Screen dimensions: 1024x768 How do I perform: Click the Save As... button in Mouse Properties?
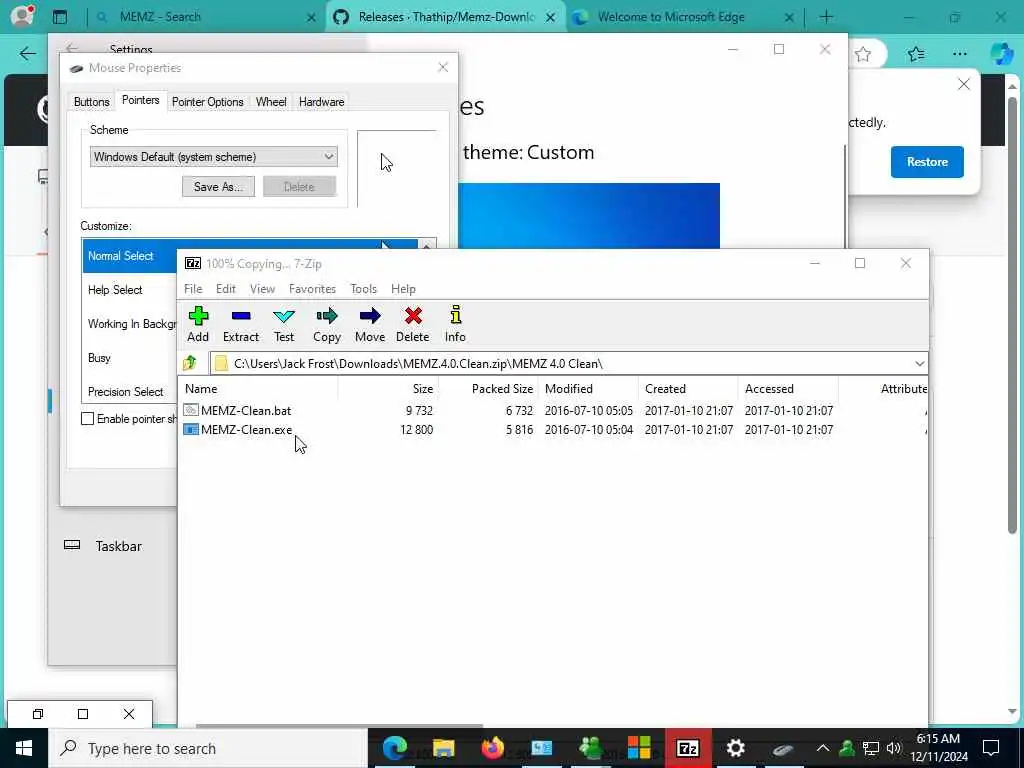click(x=218, y=187)
